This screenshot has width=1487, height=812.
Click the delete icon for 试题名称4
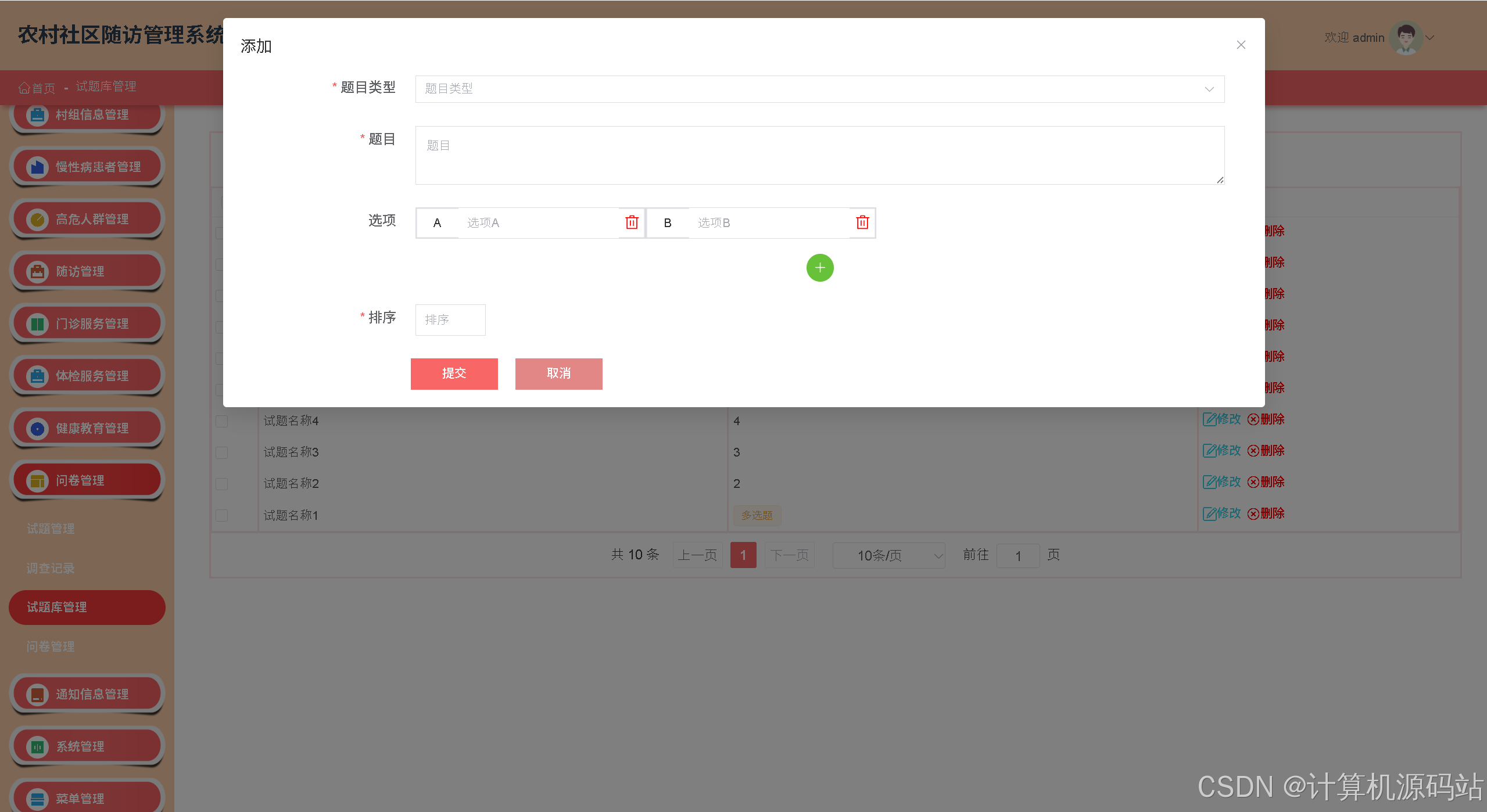click(1253, 419)
